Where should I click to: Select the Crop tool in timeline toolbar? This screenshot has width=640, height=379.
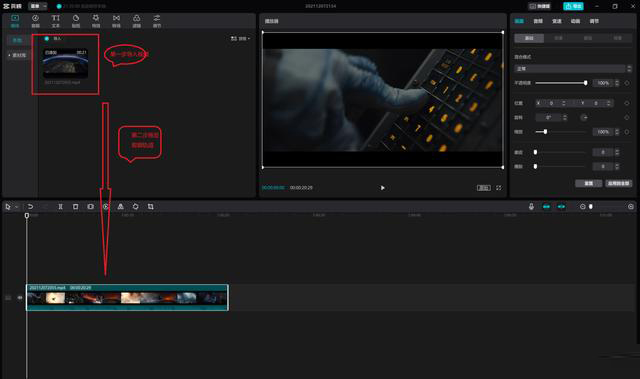(x=151, y=207)
